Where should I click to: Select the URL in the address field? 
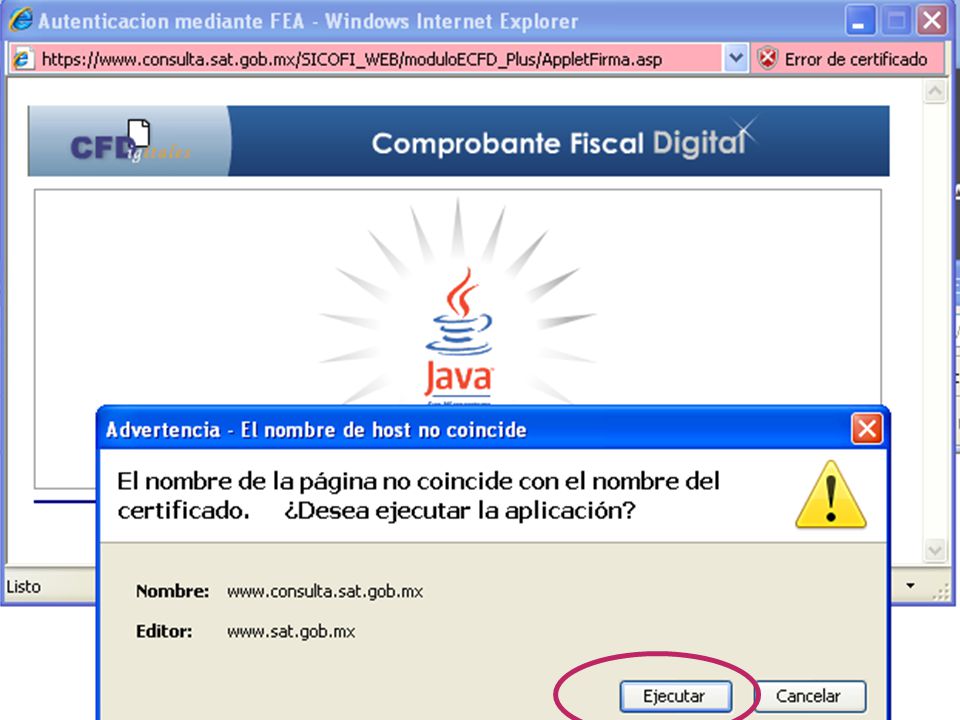coord(351,59)
